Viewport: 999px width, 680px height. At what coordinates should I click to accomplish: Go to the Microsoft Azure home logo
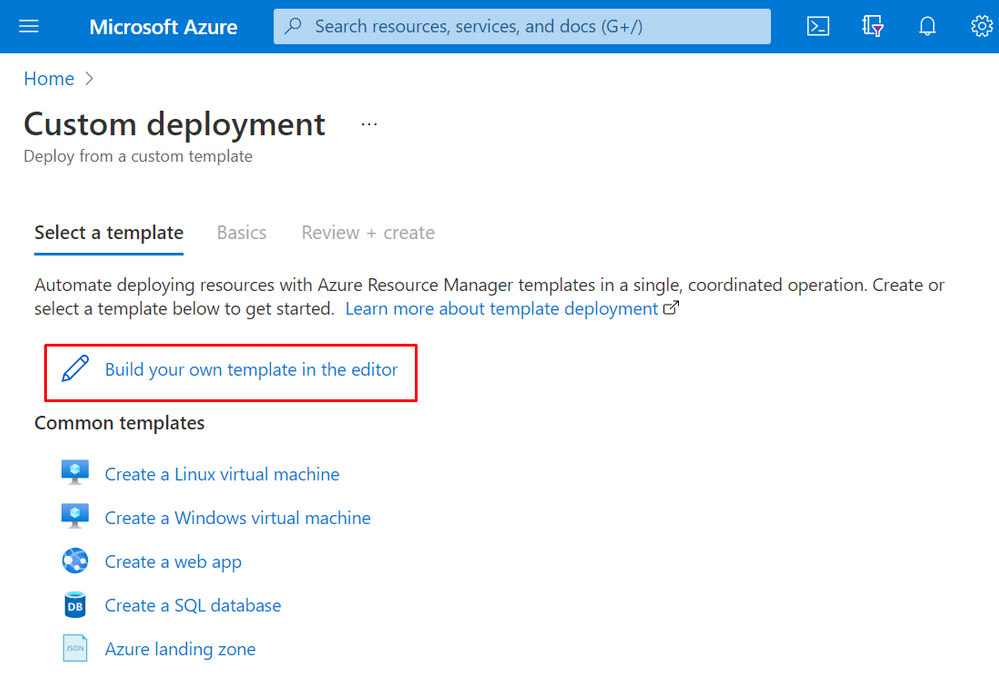pos(163,27)
